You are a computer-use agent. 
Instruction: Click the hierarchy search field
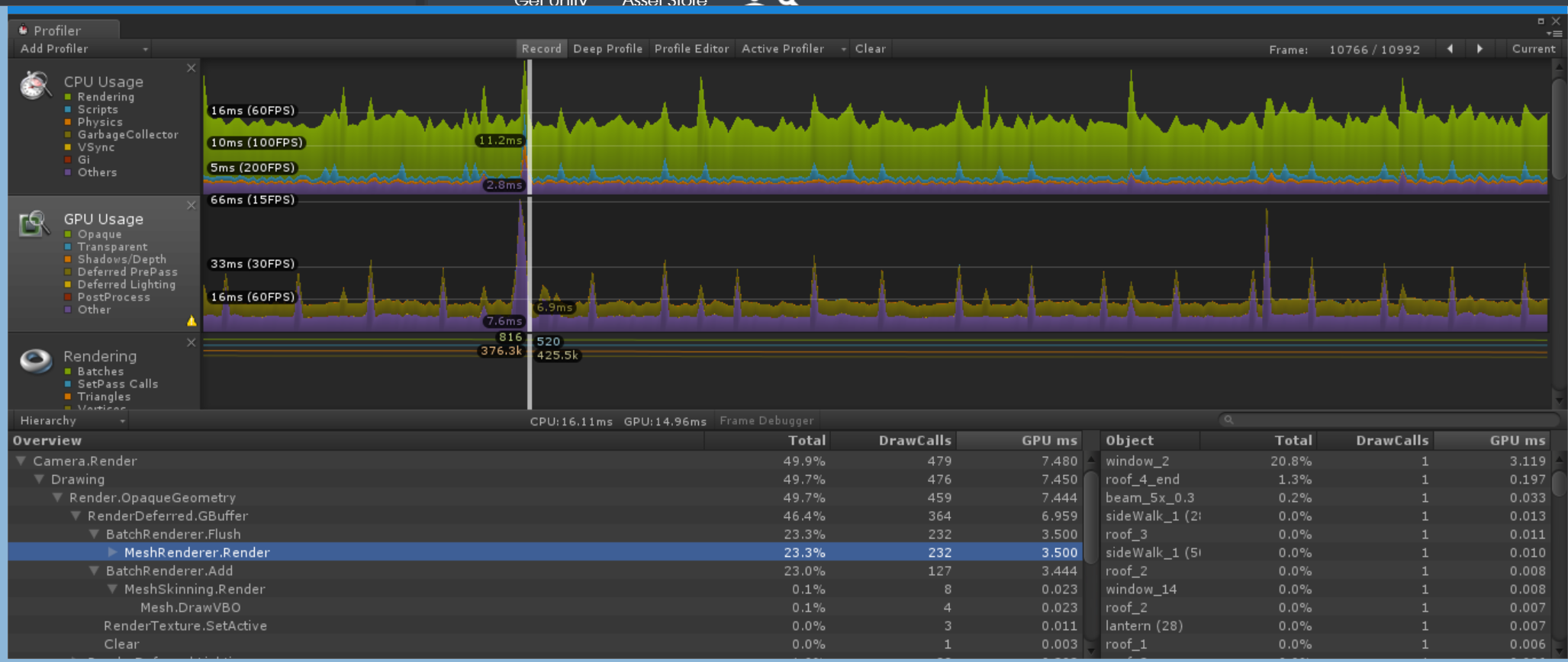tap(1389, 420)
